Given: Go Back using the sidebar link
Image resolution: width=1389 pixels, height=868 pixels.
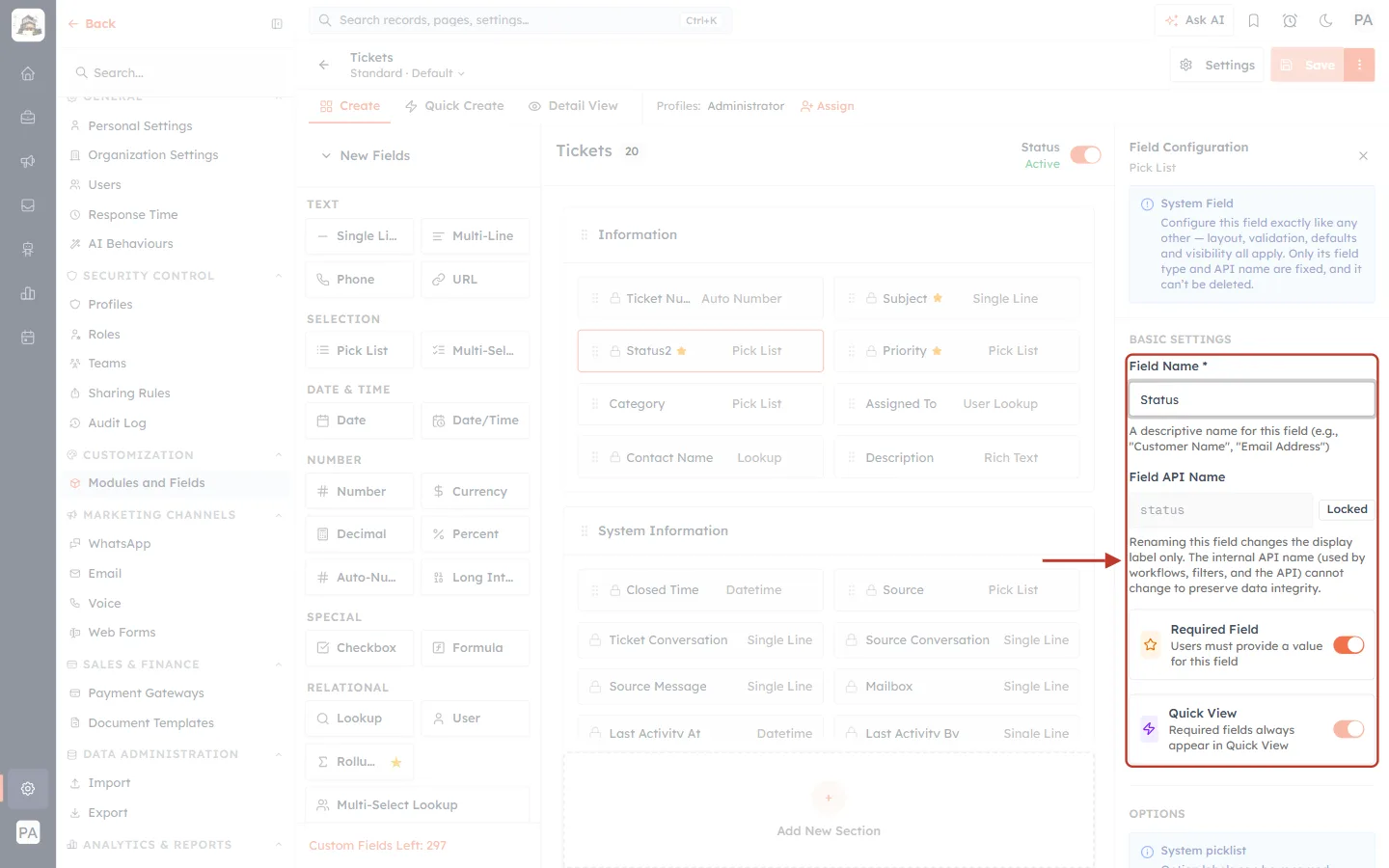Looking at the screenshot, I should 92,24.
